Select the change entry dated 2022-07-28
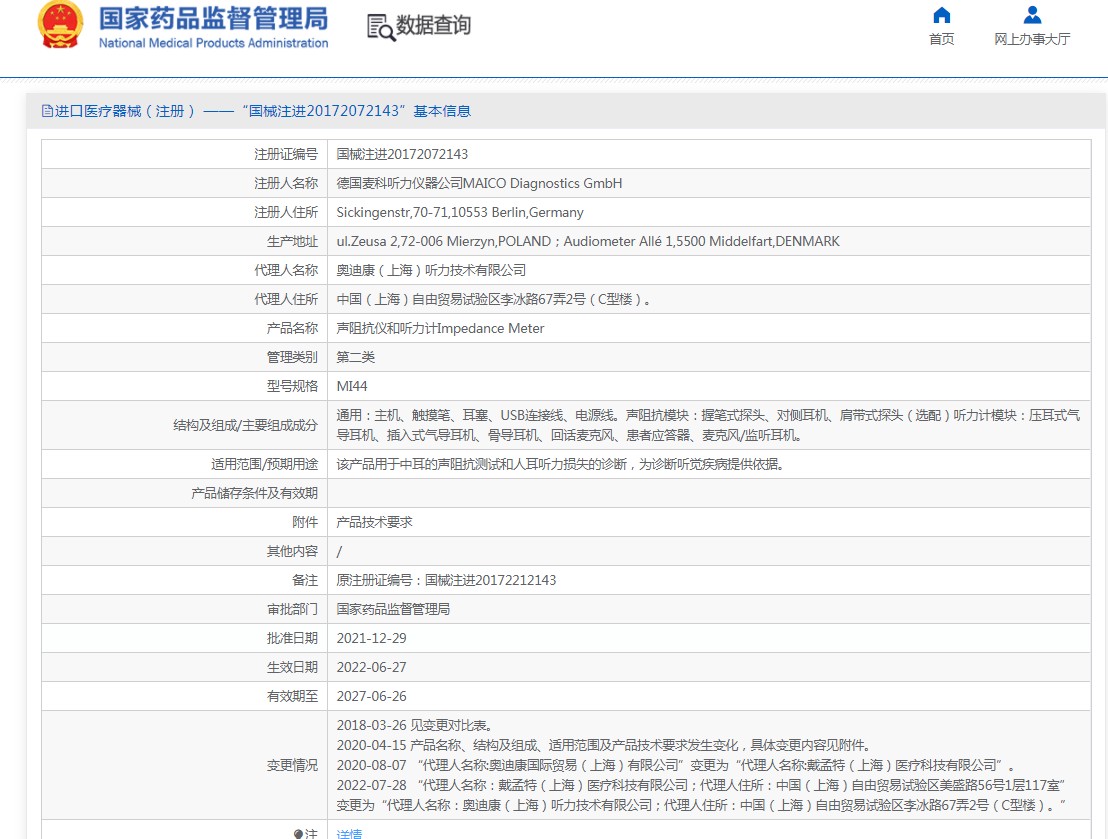 pos(701,794)
